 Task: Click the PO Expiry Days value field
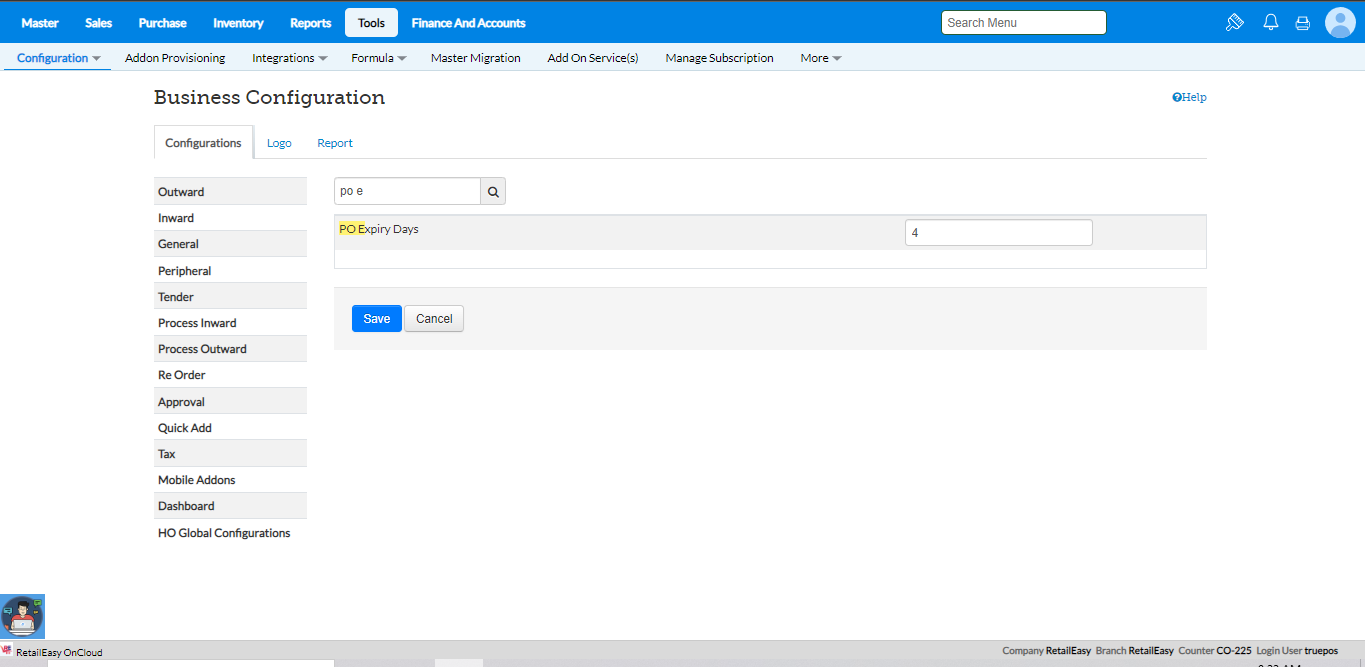(x=999, y=232)
